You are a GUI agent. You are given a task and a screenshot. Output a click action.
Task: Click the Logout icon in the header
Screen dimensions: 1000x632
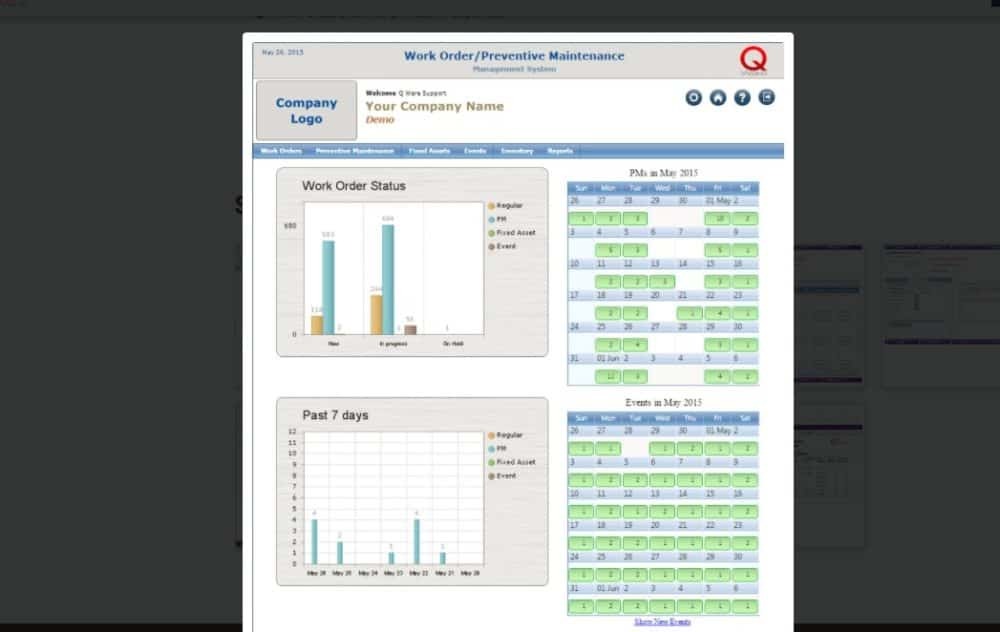(767, 97)
